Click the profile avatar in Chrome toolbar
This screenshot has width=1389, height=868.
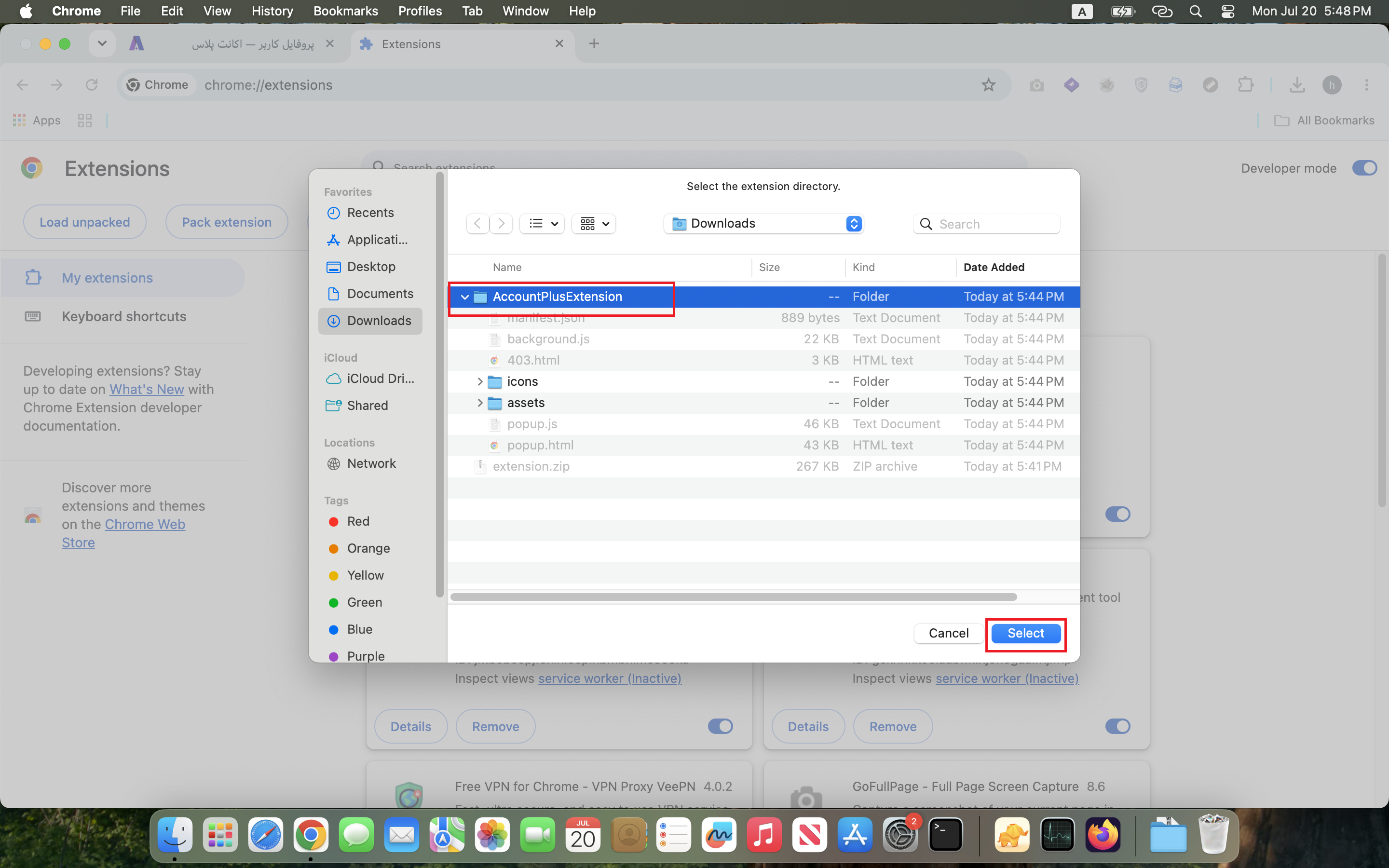[x=1332, y=85]
